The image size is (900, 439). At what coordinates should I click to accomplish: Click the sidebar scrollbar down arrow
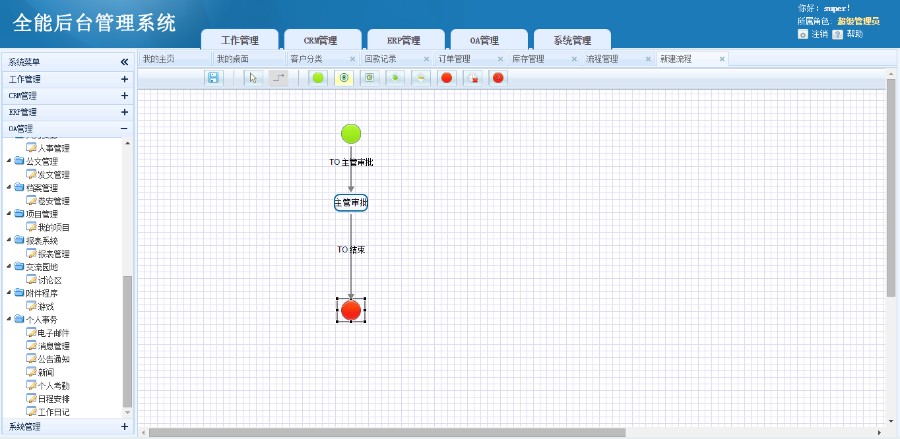tap(127, 412)
